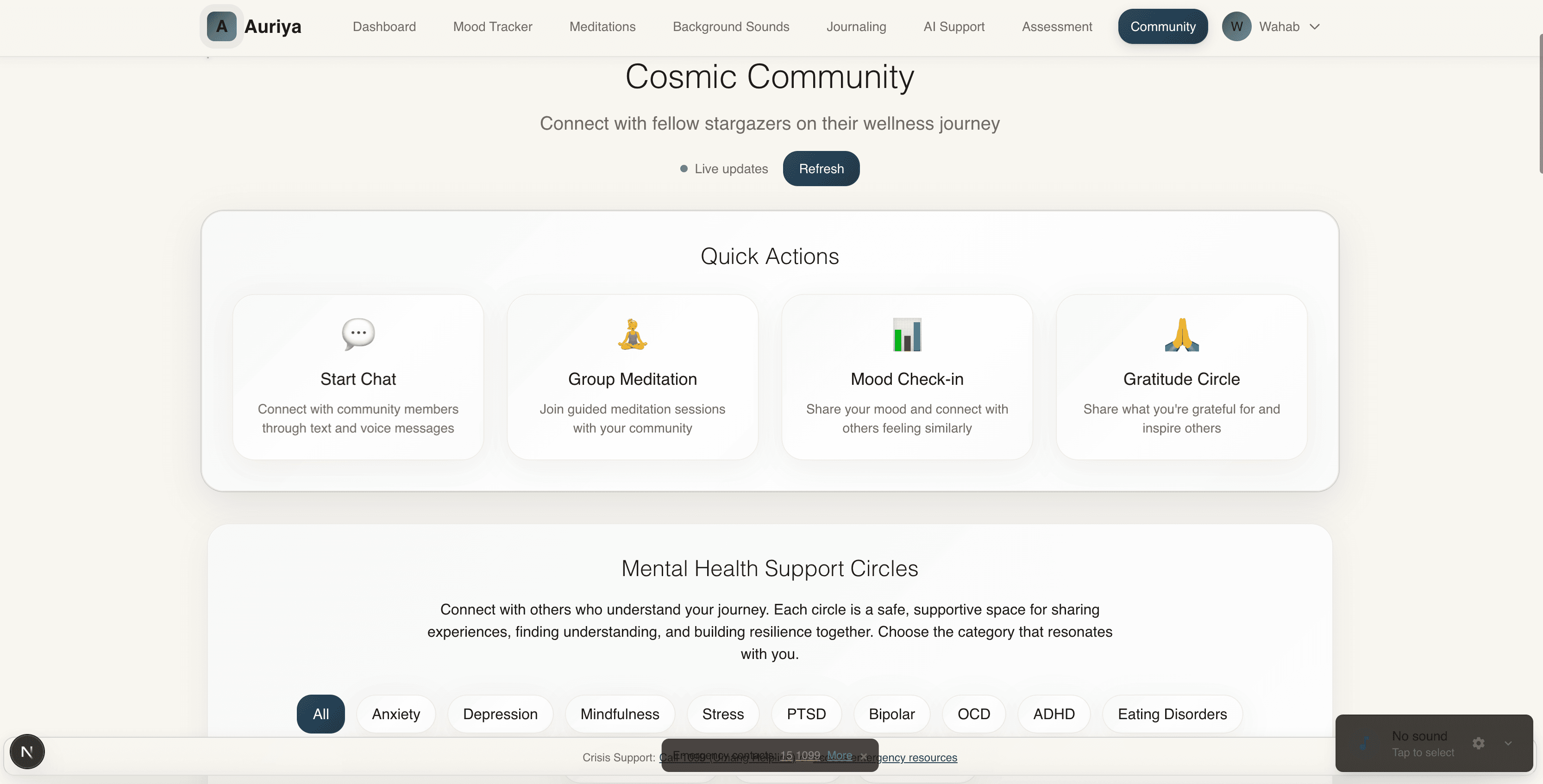Viewport: 1543px width, 784px height.
Task: Open the Gratitude Circle card
Action: coord(1181,377)
